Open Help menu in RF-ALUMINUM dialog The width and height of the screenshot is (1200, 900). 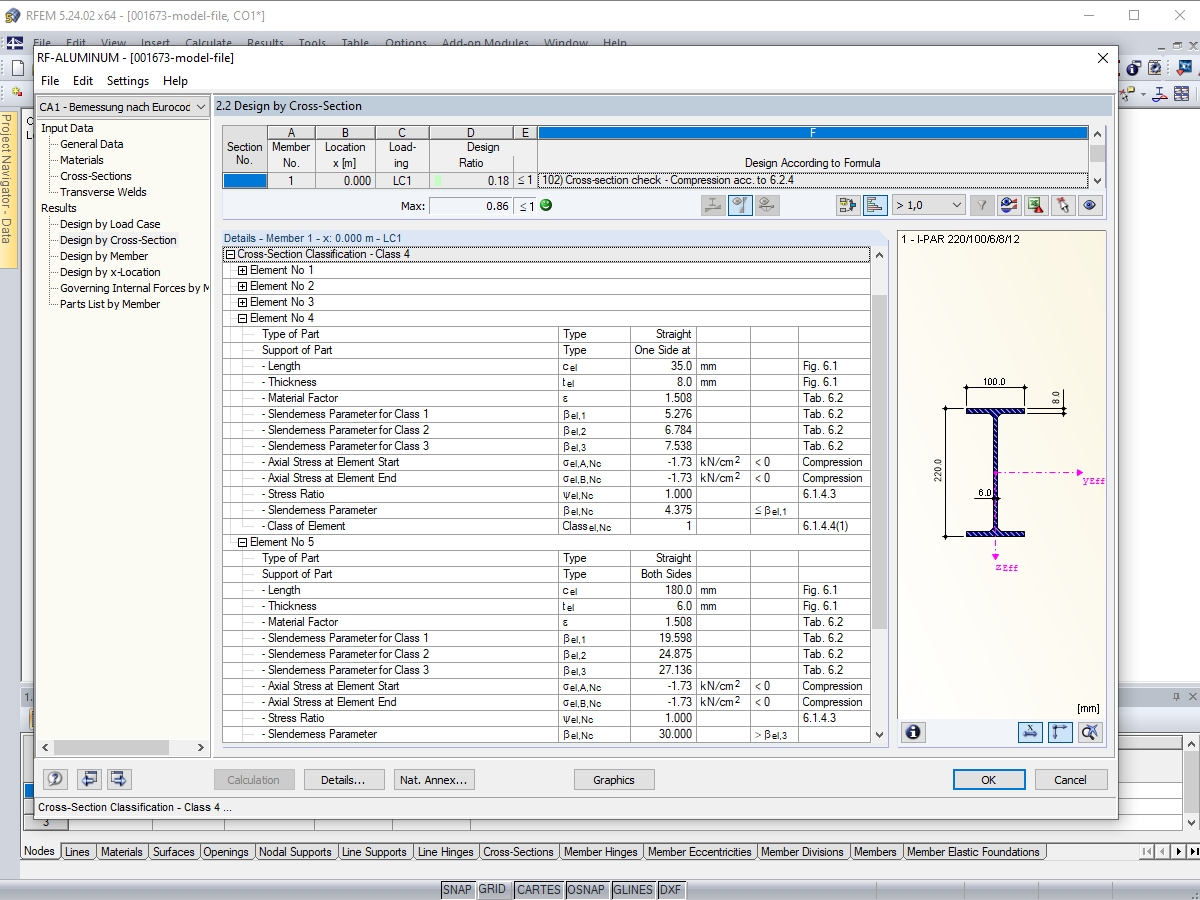click(175, 81)
